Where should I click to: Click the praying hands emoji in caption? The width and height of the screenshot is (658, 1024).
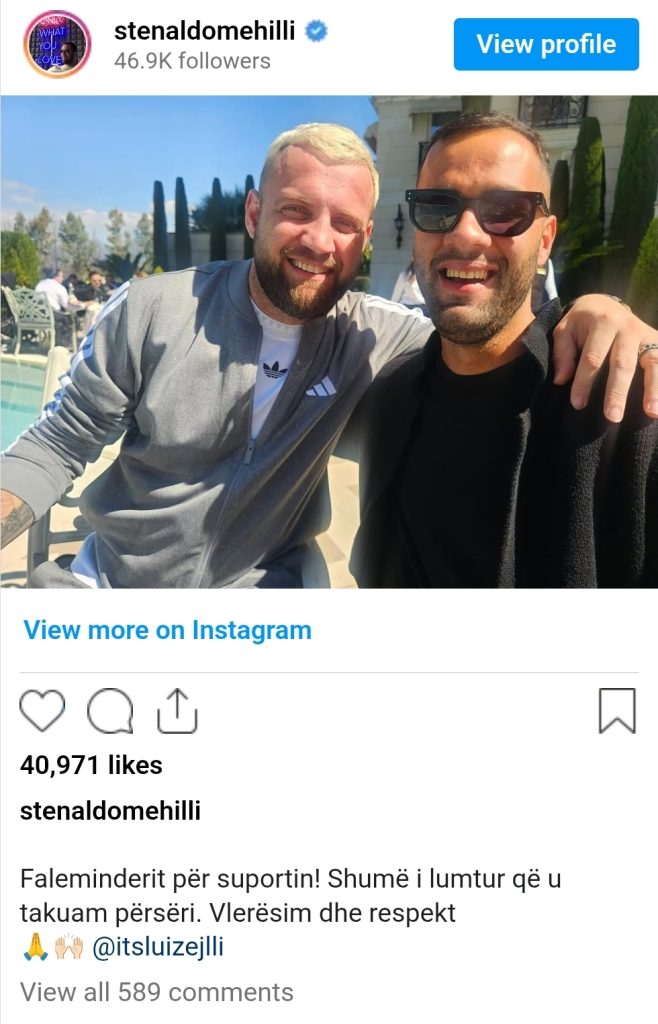tap(35, 946)
